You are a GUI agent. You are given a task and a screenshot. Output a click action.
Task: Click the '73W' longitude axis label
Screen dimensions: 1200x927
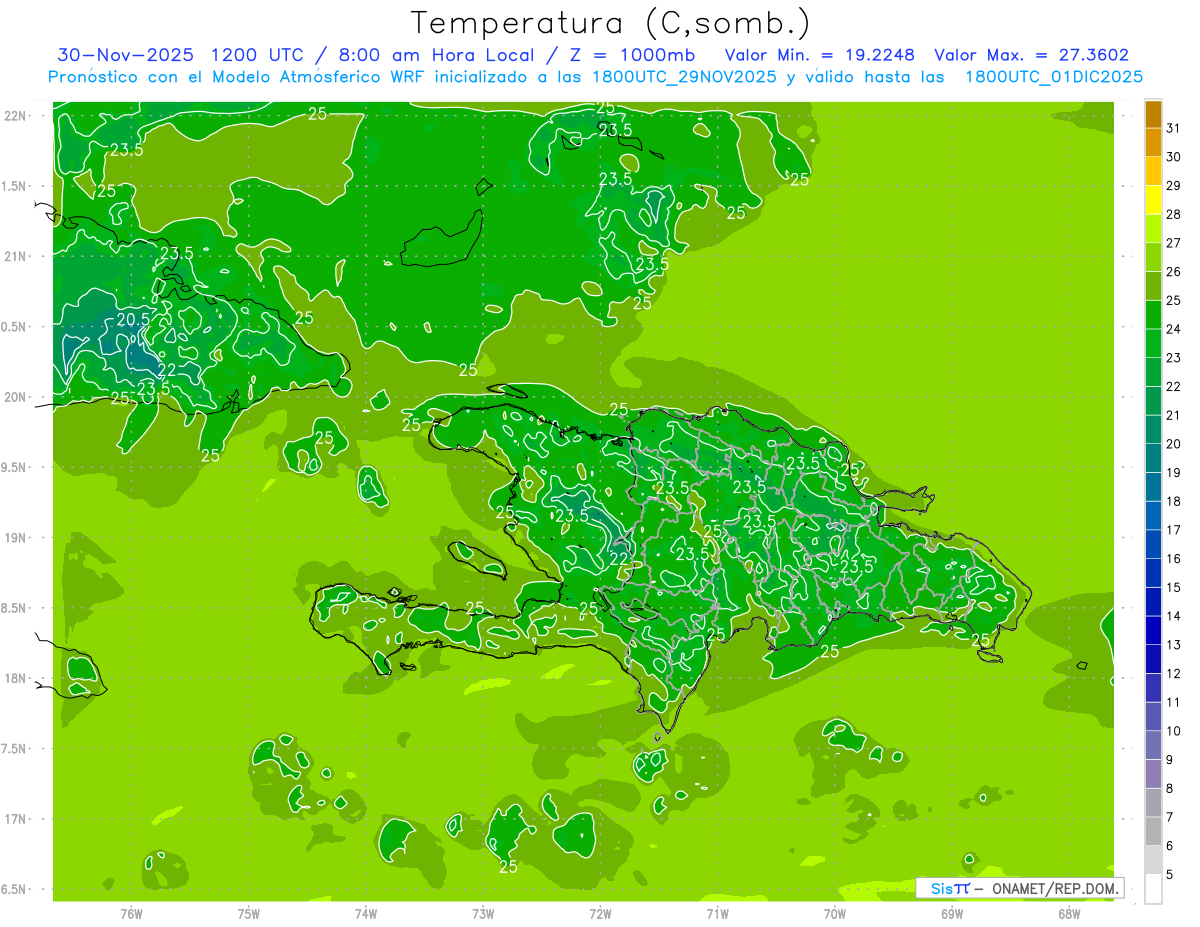(x=483, y=913)
